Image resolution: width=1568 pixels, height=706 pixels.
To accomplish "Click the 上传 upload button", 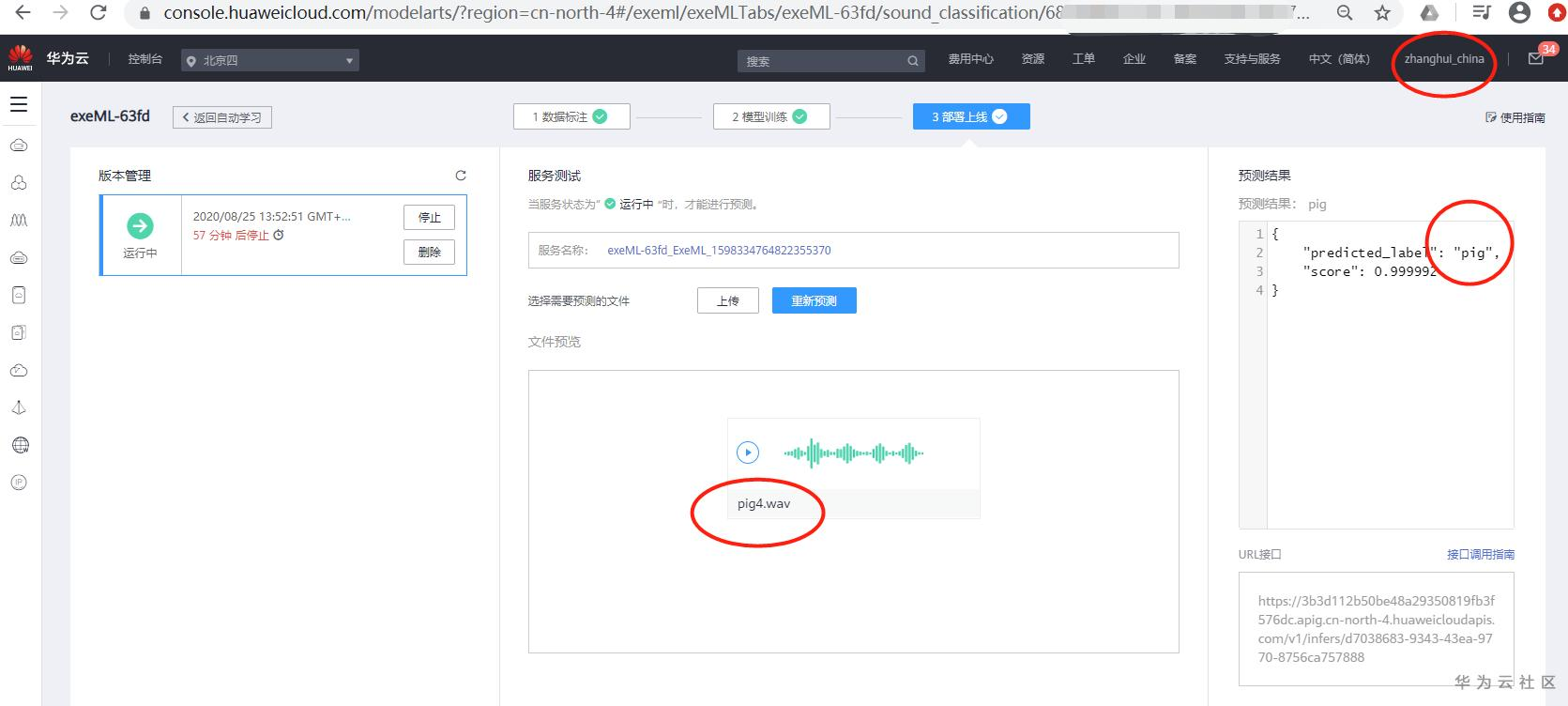I will [728, 300].
